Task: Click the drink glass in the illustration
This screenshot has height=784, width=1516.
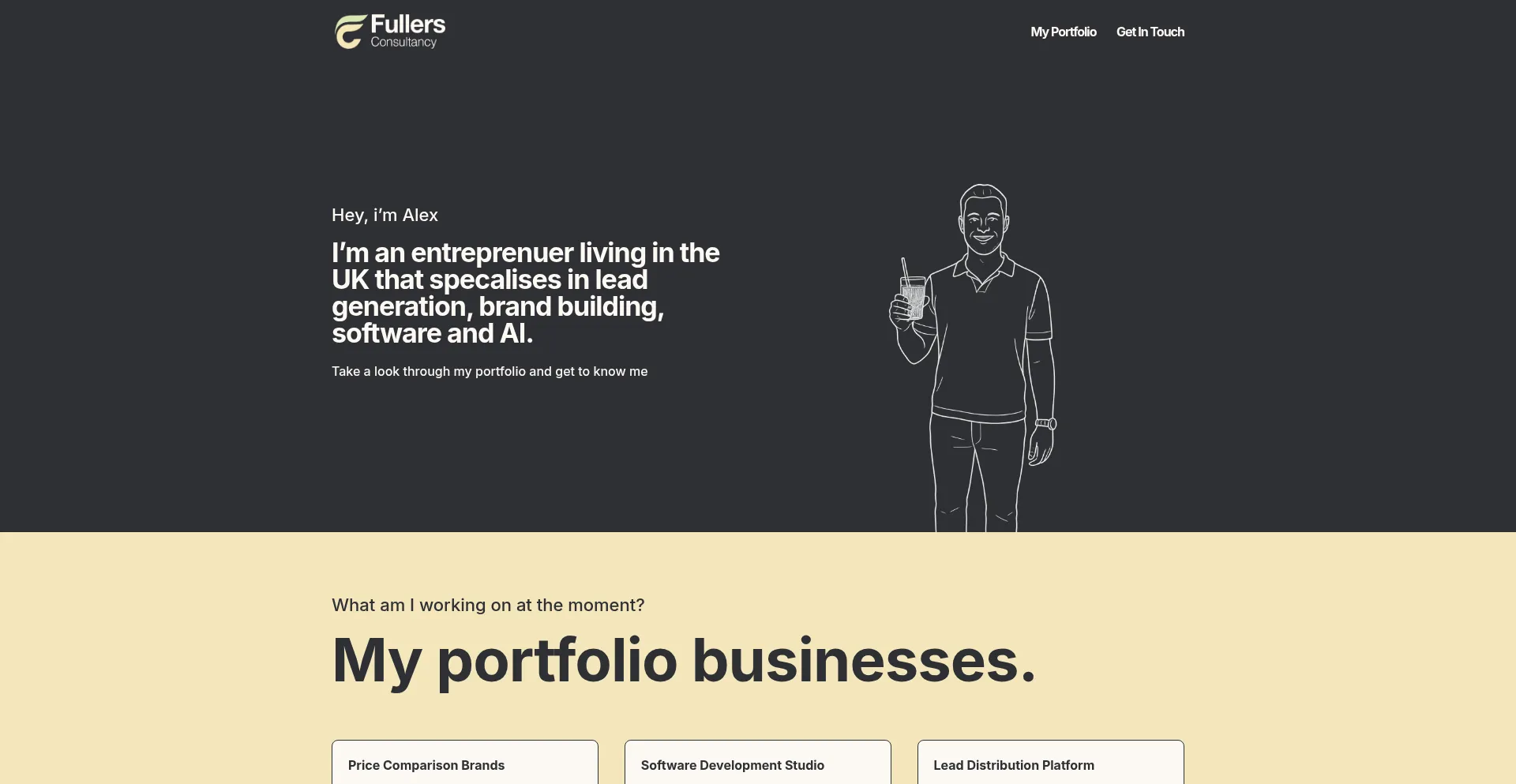Action: pos(913,298)
